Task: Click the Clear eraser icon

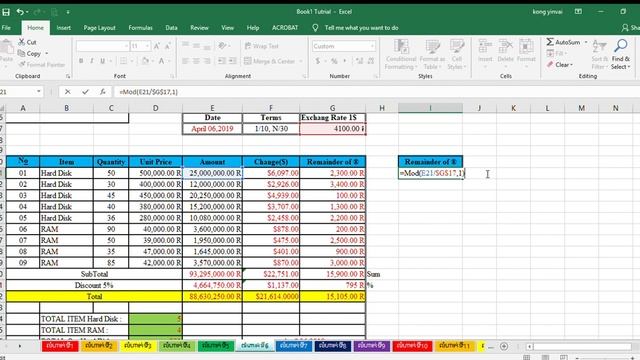Action: [x=550, y=64]
